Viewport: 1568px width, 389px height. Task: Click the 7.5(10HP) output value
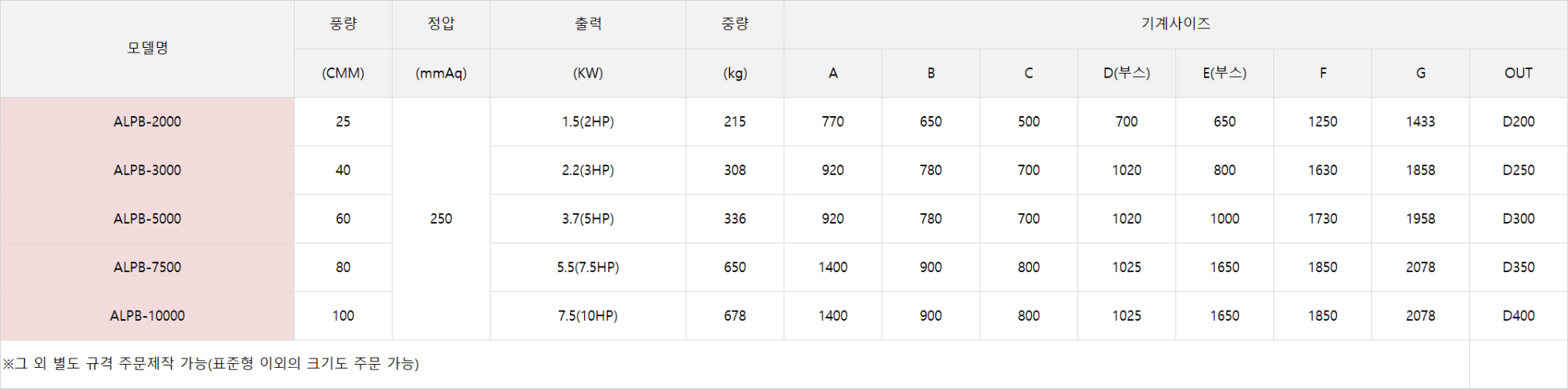(x=588, y=316)
